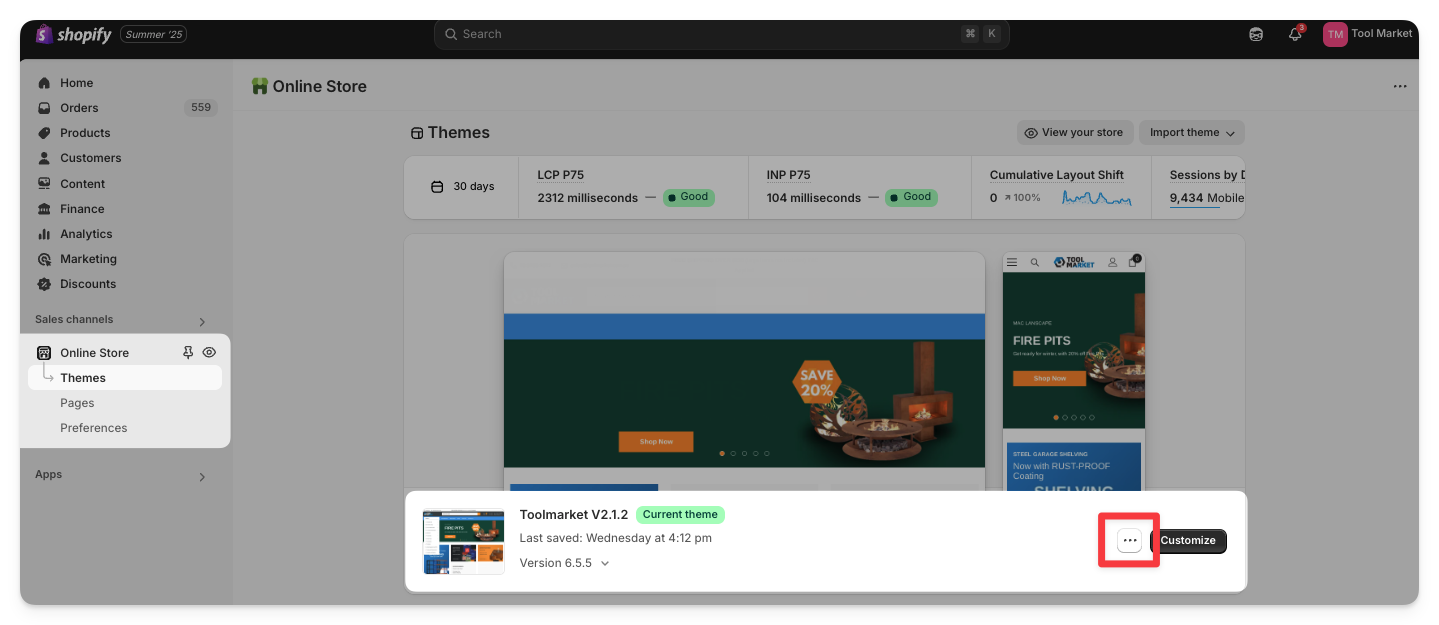Click the Shopify logo
The height and width of the screenshot is (625, 1439).
click(74, 35)
